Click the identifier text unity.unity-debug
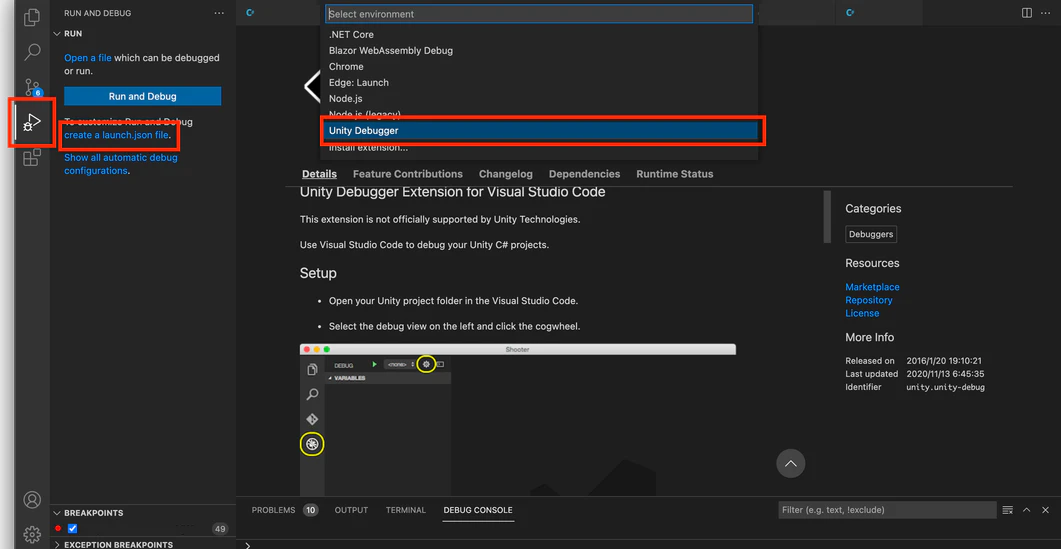This screenshot has width=1061, height=549. (x=945, y=387)
